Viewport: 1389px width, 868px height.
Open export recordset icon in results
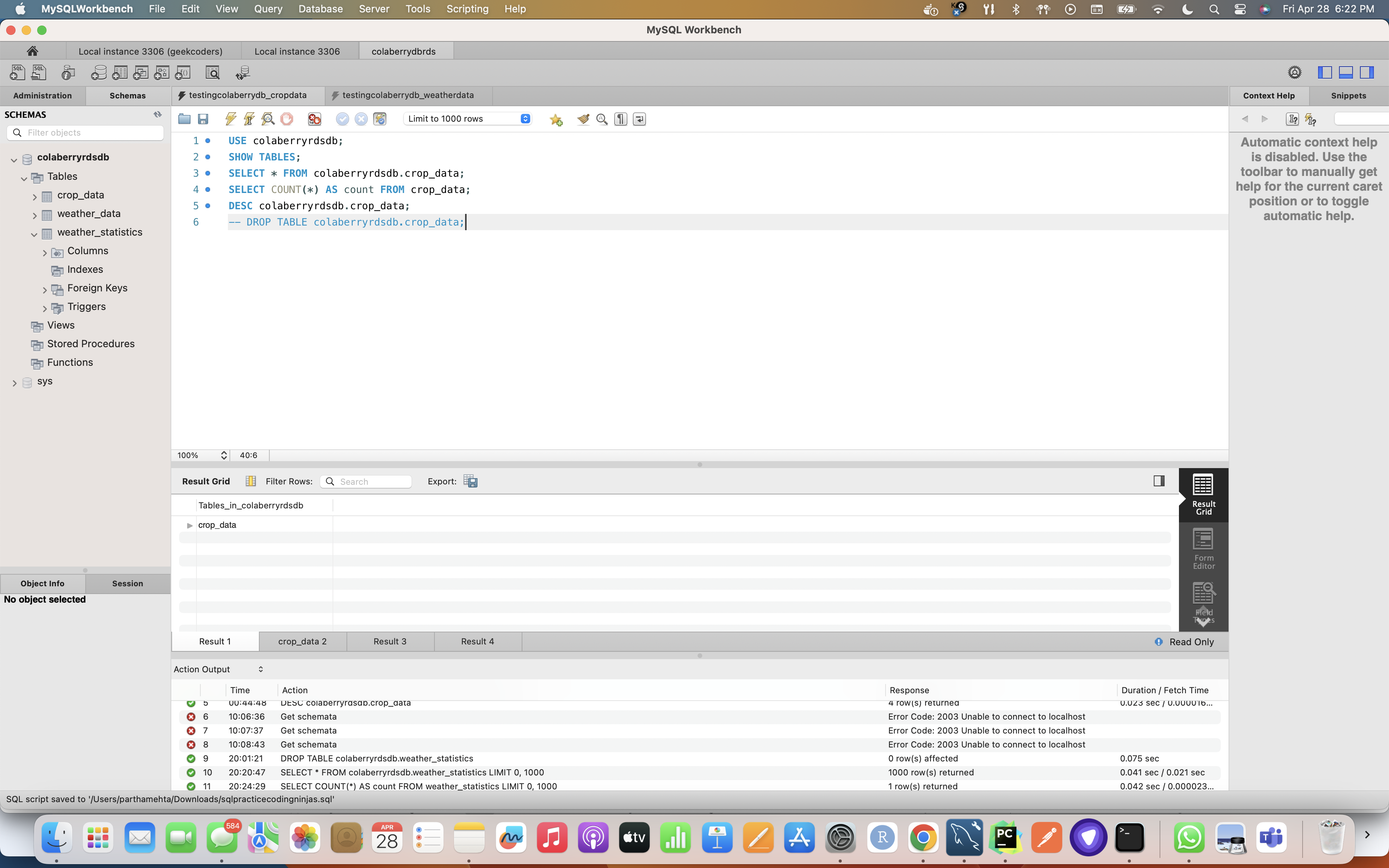click(x=470, y=481)
